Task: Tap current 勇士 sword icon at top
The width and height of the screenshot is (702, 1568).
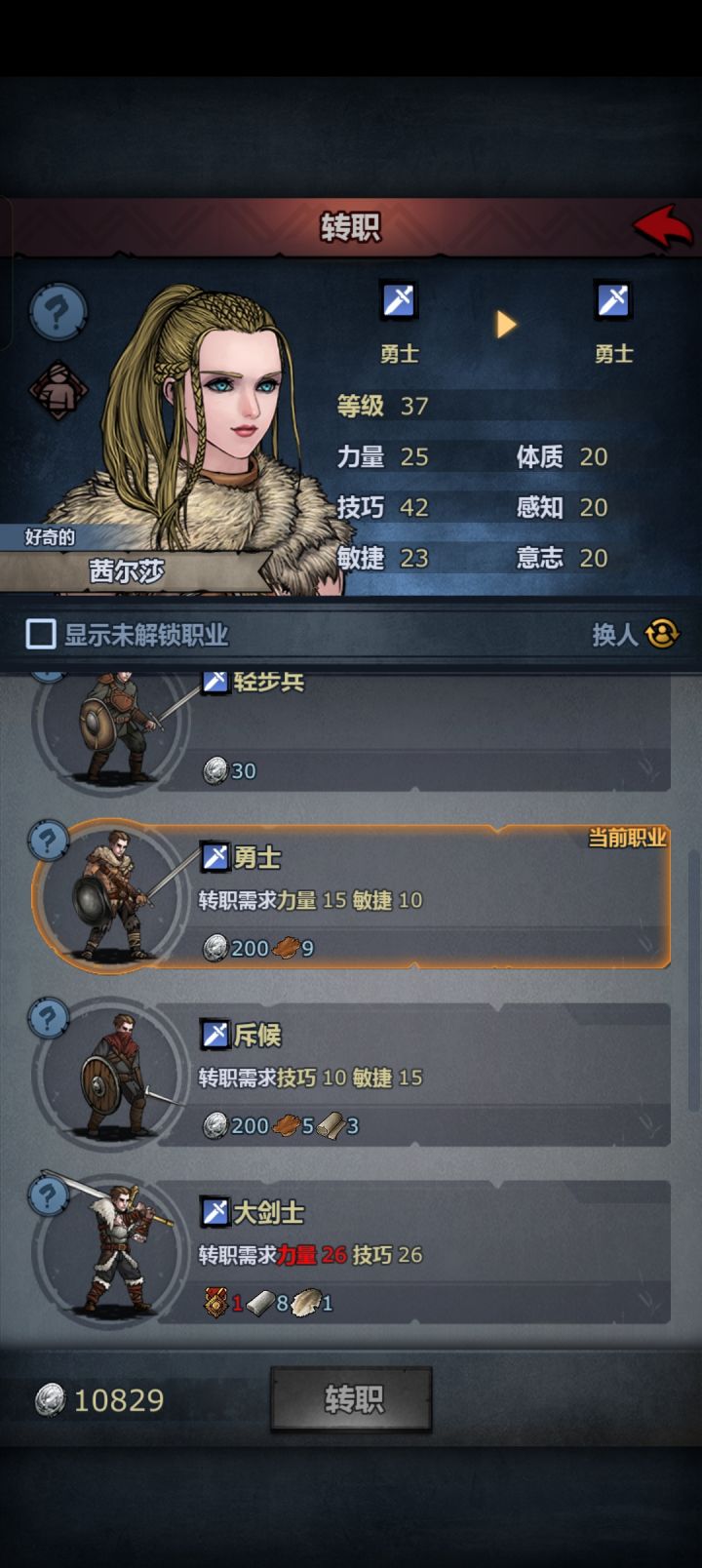Action: [x=399, y=301]
